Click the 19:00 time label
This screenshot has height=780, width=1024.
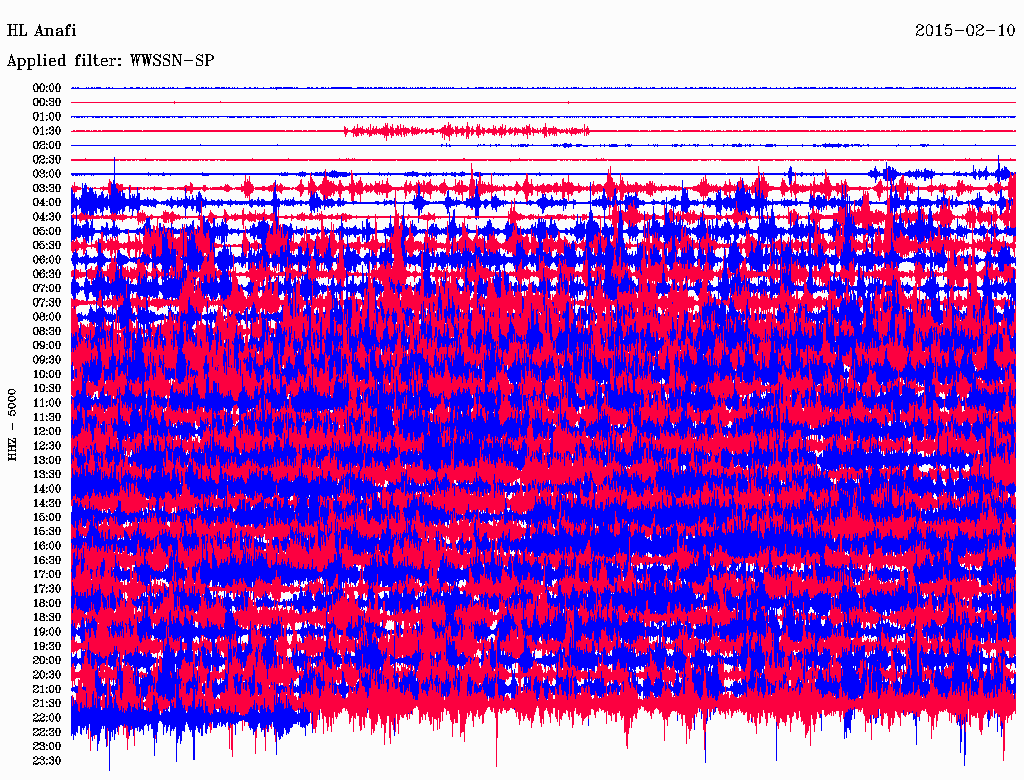46,632
